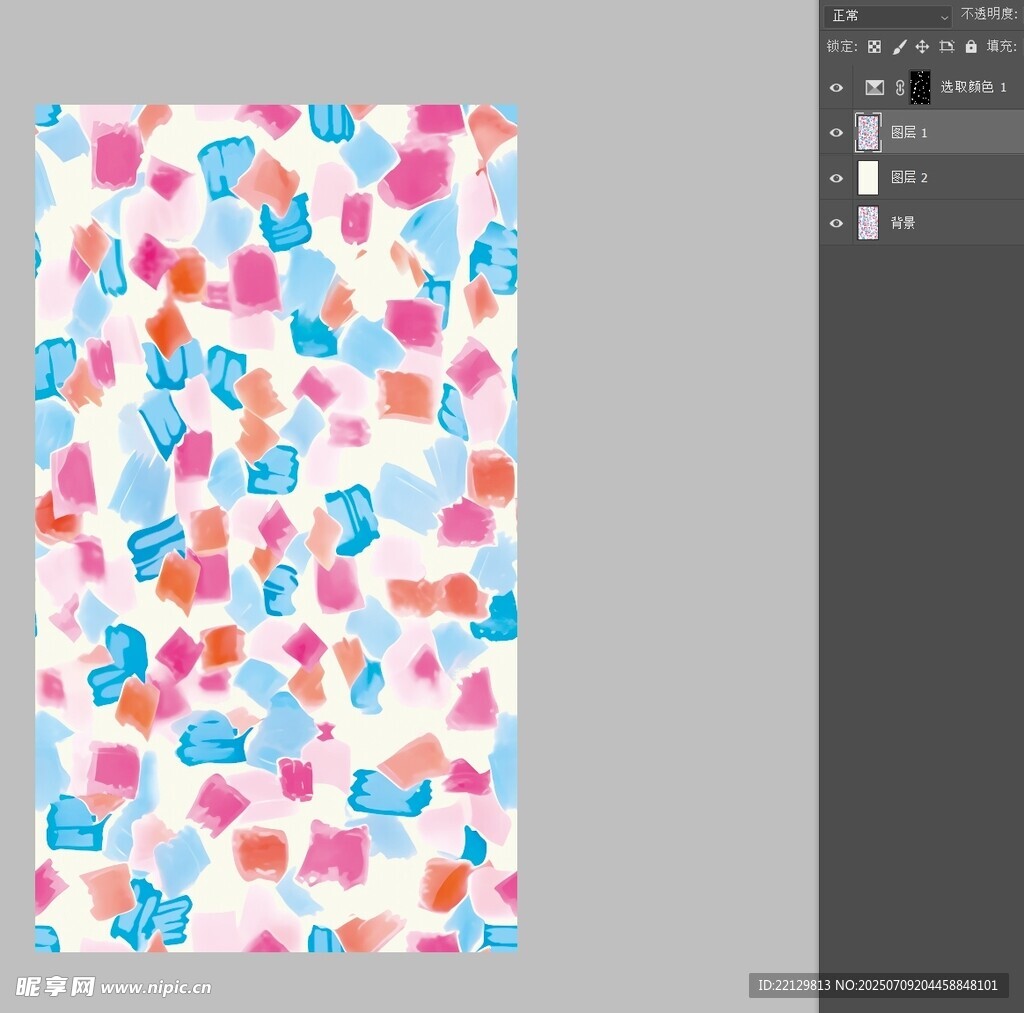The height and width of the screenshot is (1013, 1024).
Task: Select the 选取颜色 1 adjustment layer icon
Action: (x=875, y=88)
